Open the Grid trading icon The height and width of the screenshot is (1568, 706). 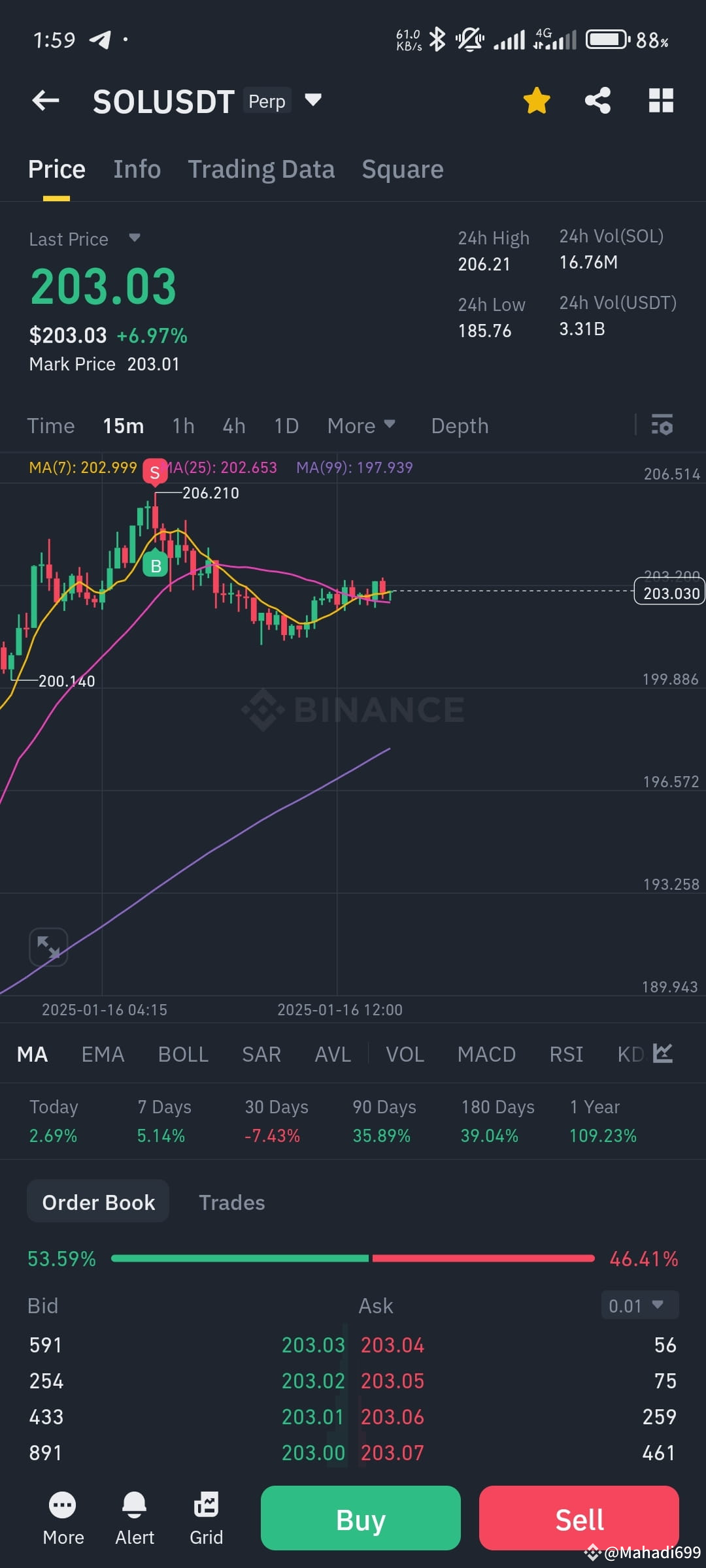coord(206,1519)
